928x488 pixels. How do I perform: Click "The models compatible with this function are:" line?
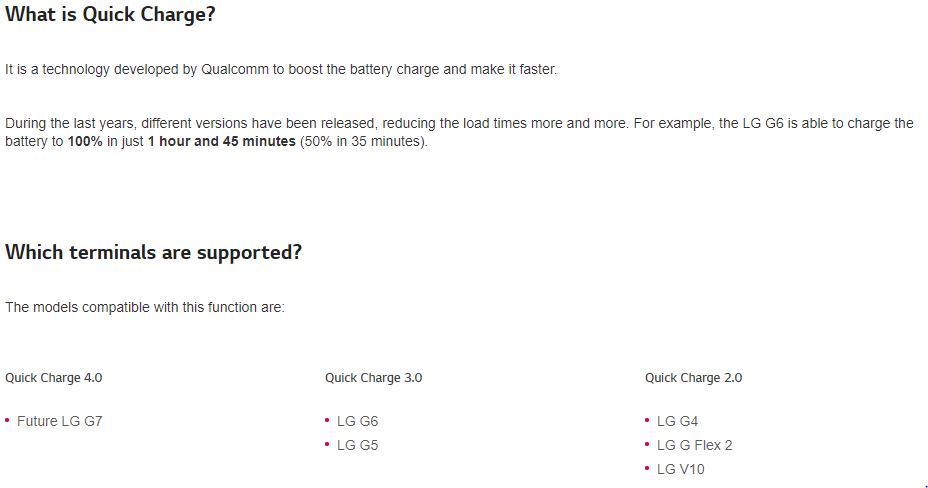[145, 307]
